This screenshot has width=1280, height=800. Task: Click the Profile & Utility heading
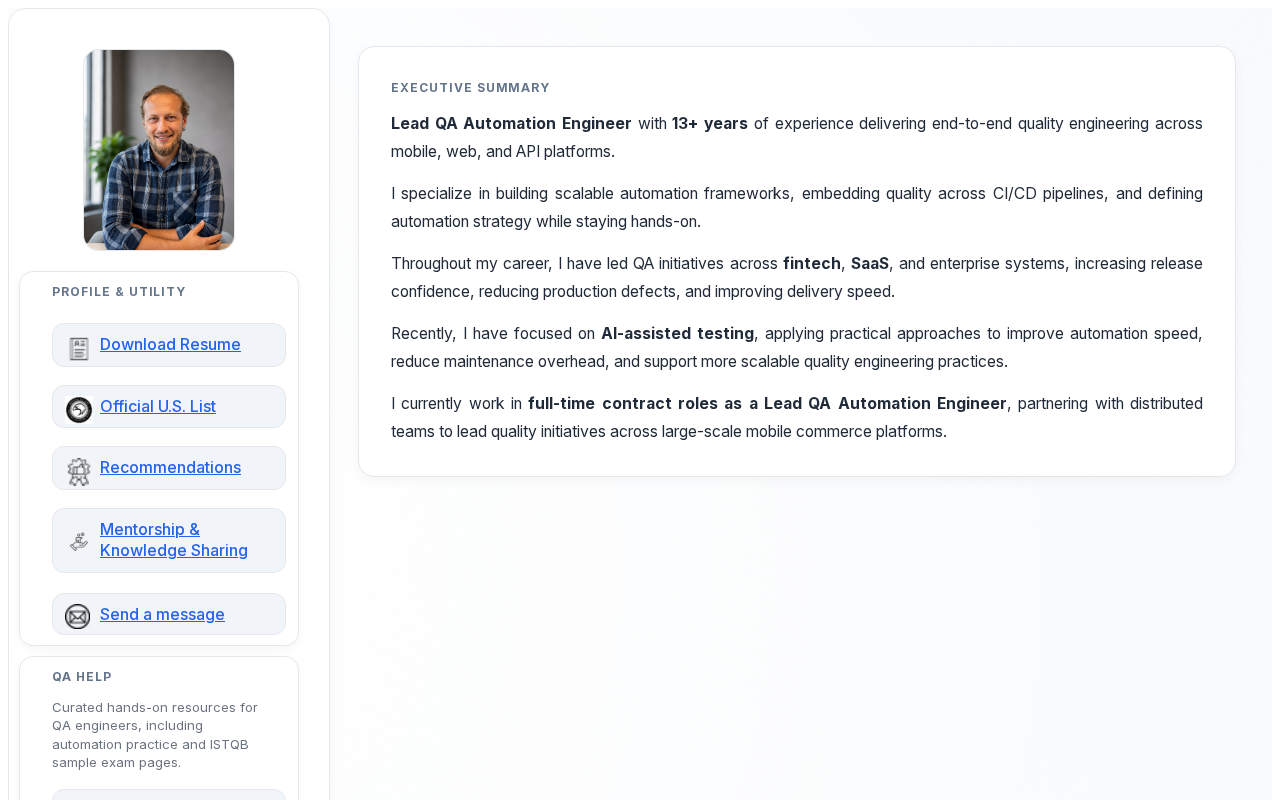tap(119, 292)
